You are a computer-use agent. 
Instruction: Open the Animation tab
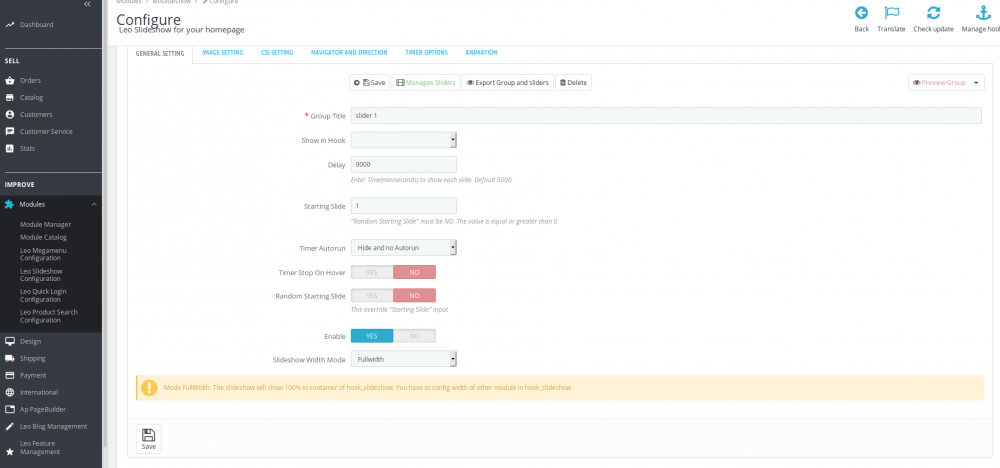point(482,53)
